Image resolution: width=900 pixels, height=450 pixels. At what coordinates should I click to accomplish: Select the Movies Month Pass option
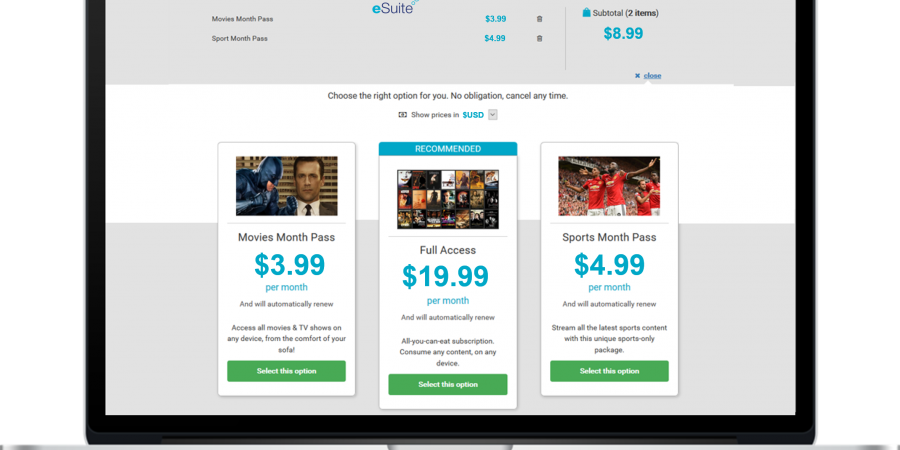click(286, 371)
